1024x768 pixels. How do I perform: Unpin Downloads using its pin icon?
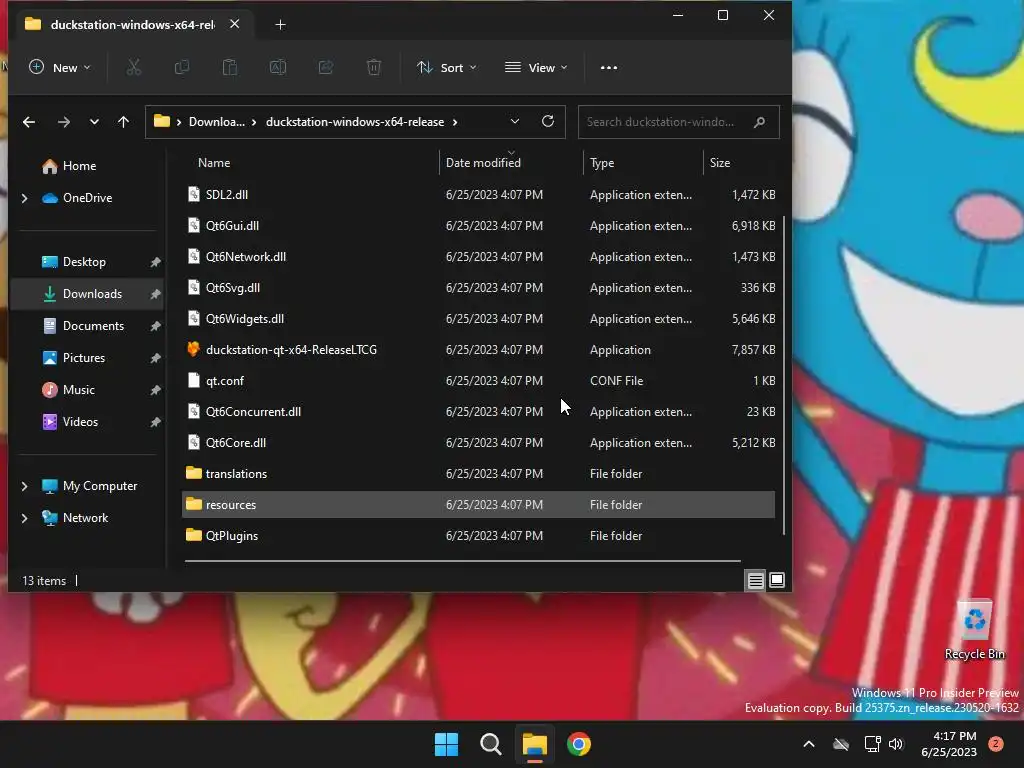click(155, 295)
